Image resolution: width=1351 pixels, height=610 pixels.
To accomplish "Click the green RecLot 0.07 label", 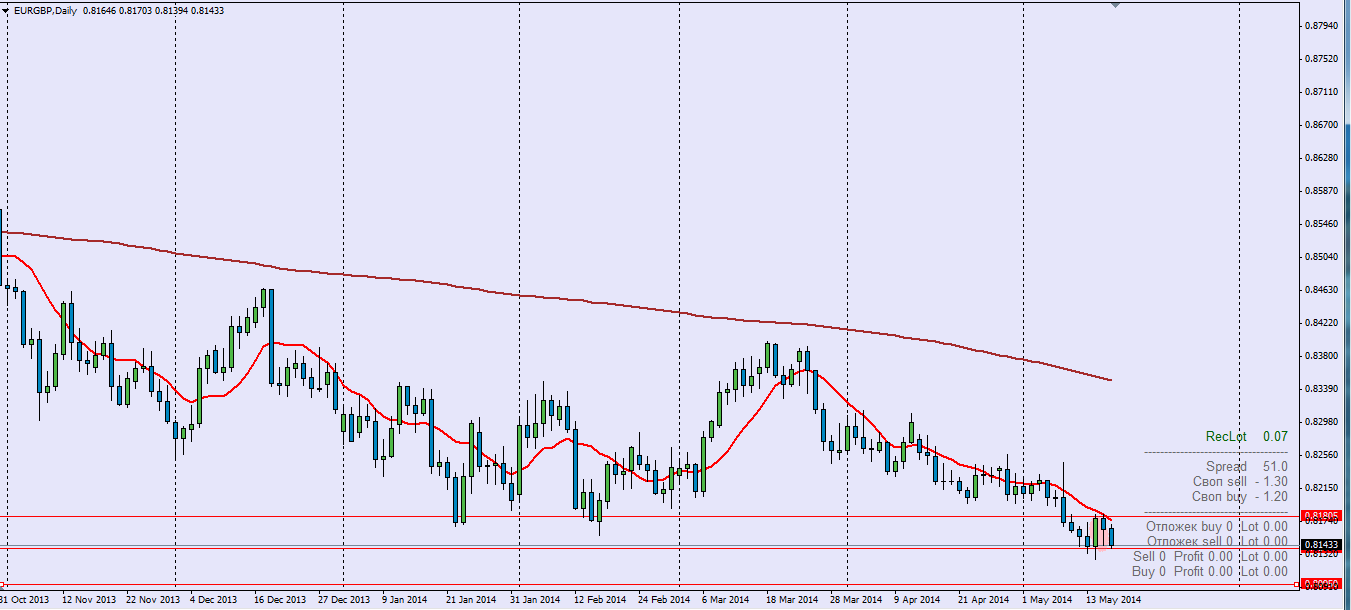I will pyautogui.click(x=1246, y=437).
